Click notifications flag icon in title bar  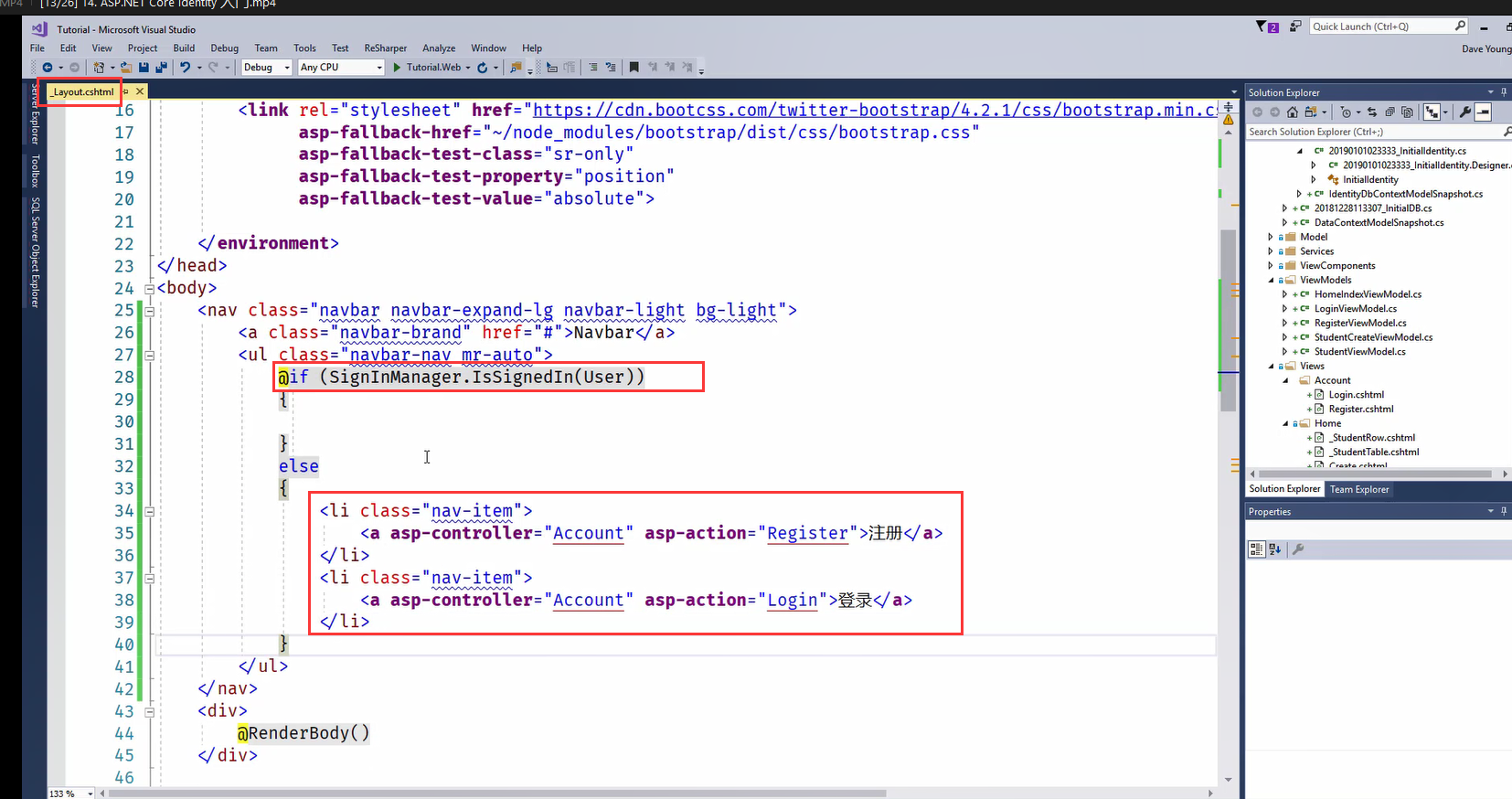pyautogui.click(x=1267, y=27)
